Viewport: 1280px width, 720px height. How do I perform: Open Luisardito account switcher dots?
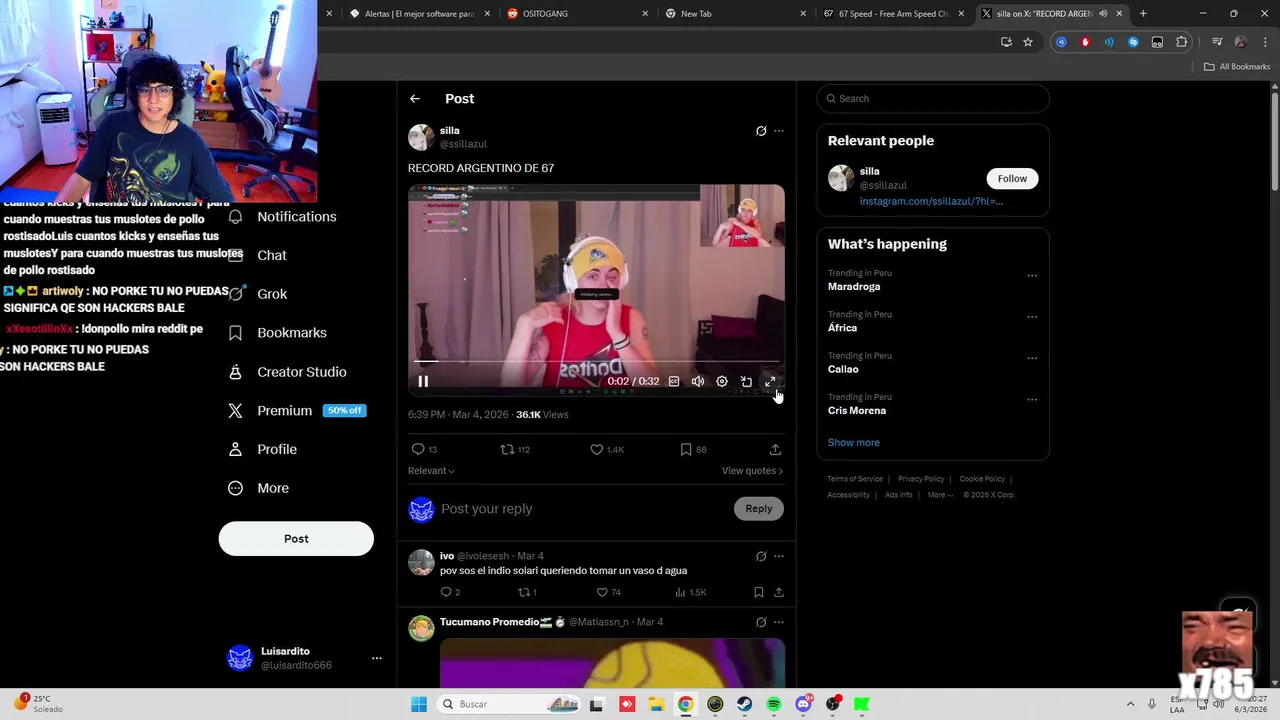click(377, 658)
